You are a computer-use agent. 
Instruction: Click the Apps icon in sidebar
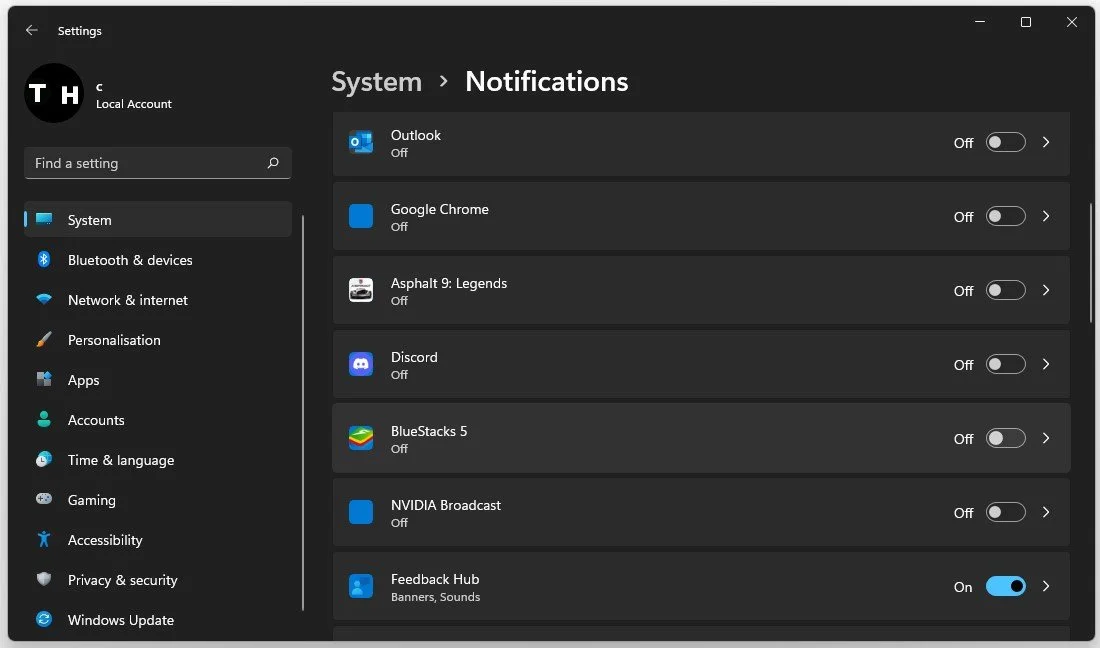tap(43, 379)
